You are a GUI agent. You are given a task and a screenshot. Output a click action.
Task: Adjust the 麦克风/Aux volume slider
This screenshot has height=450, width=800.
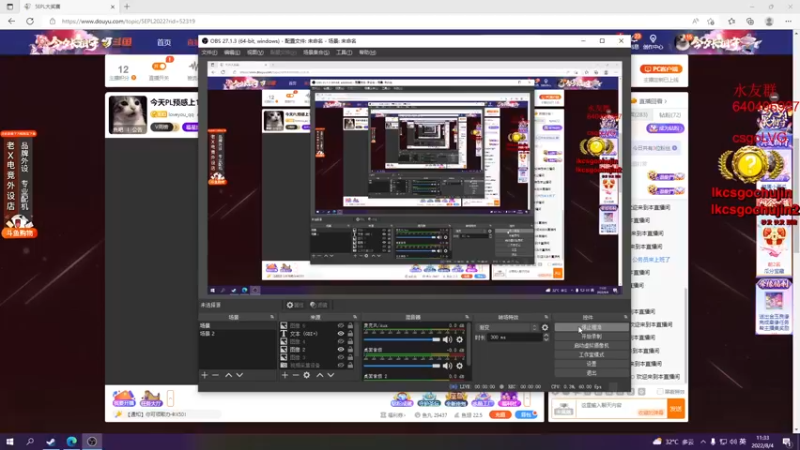pyautogui.click(x=402, y=339)
